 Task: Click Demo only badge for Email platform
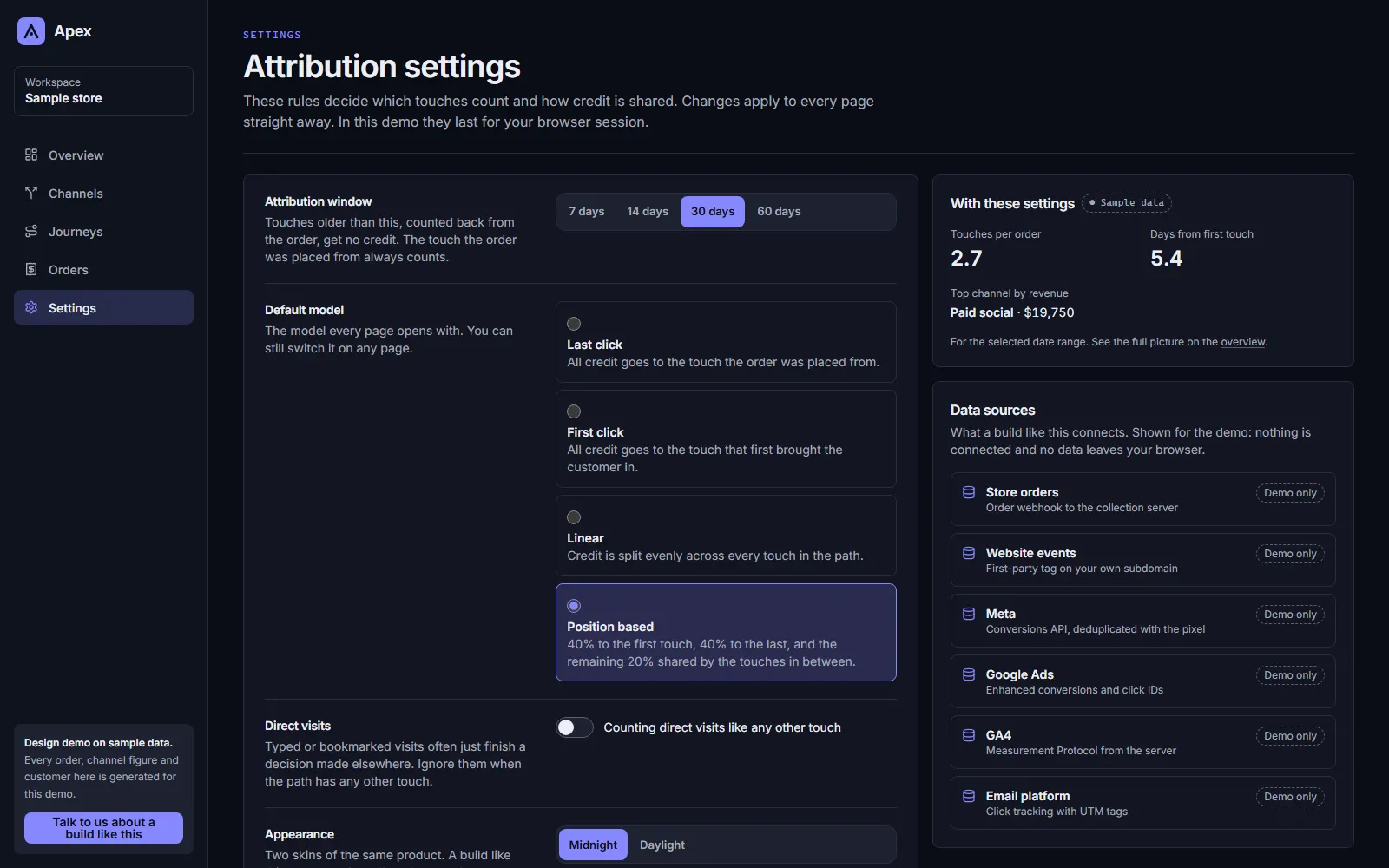click(x=1290, y=797)
